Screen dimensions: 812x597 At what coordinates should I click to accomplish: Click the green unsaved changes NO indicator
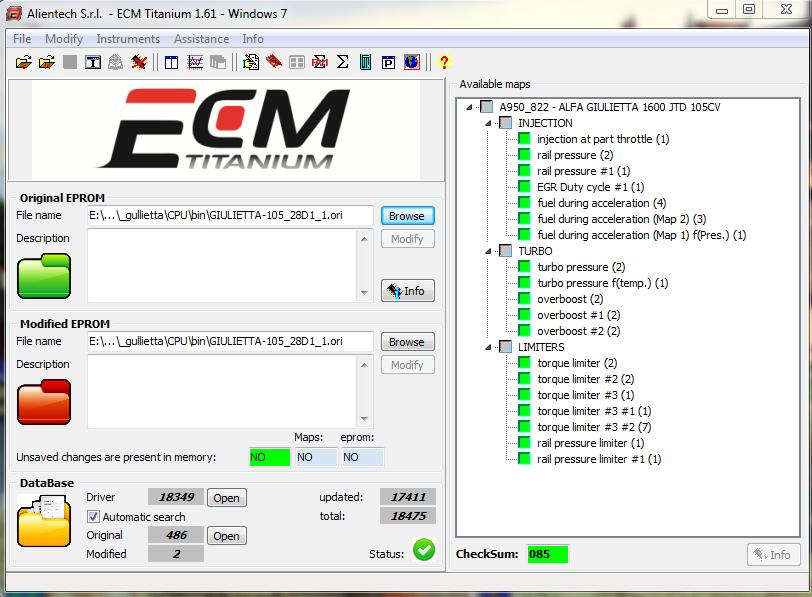click(269, 457)
